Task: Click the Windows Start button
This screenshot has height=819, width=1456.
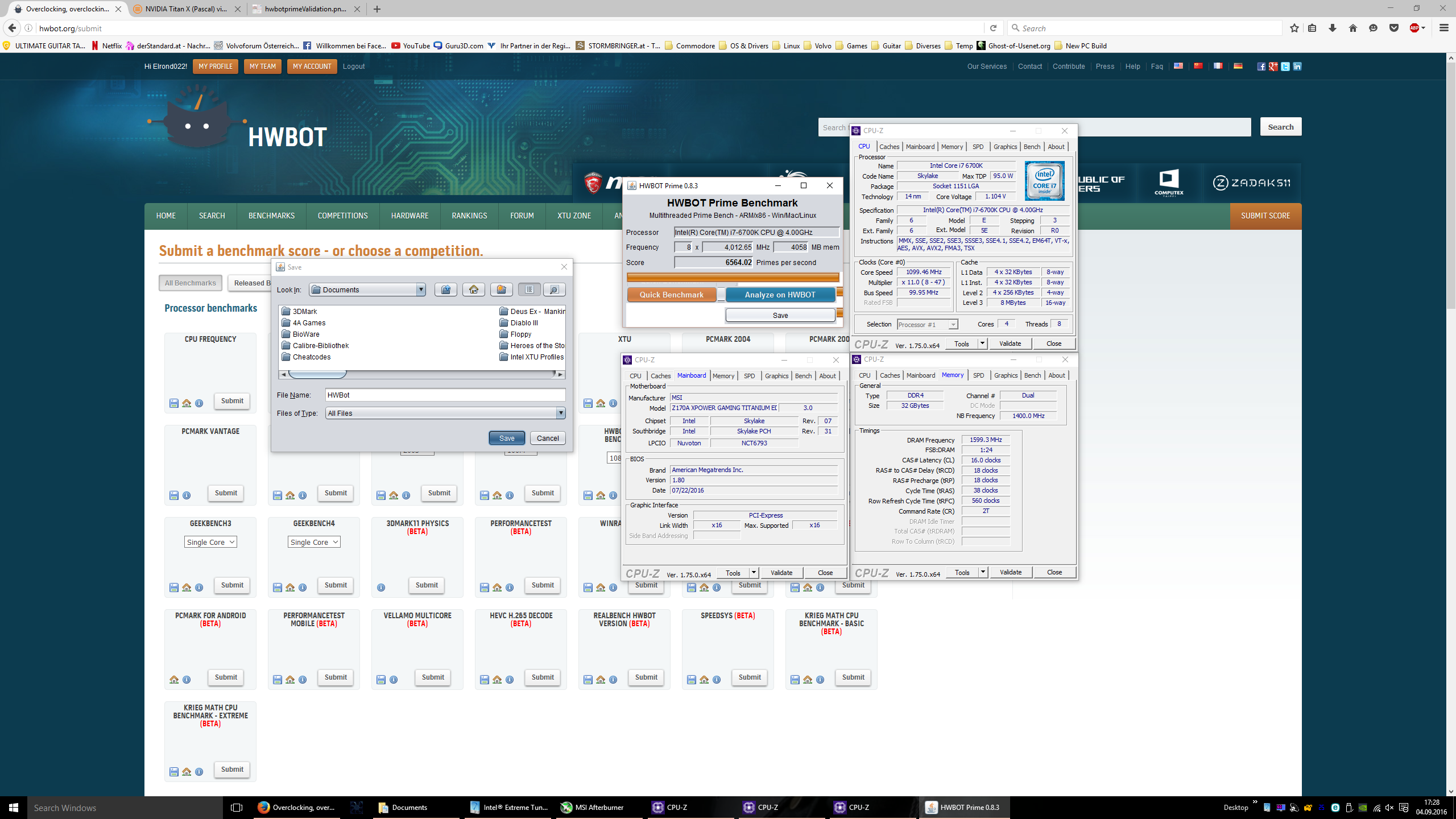Action: click(14, 808)
